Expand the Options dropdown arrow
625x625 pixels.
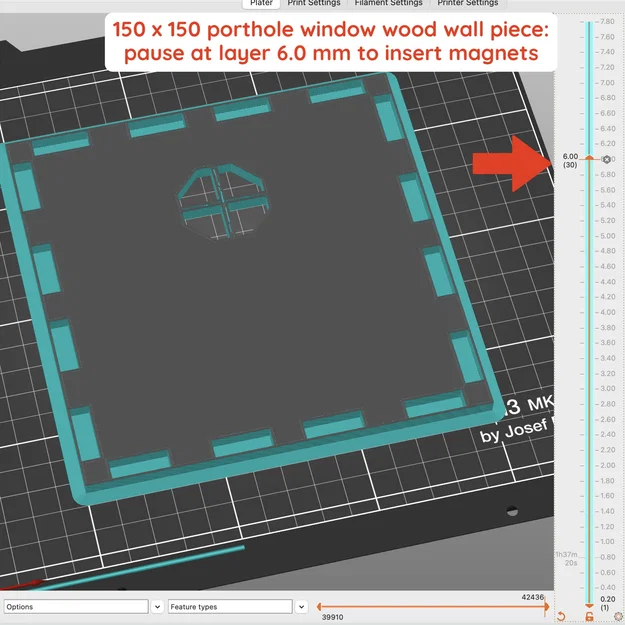tap(157, 607)
